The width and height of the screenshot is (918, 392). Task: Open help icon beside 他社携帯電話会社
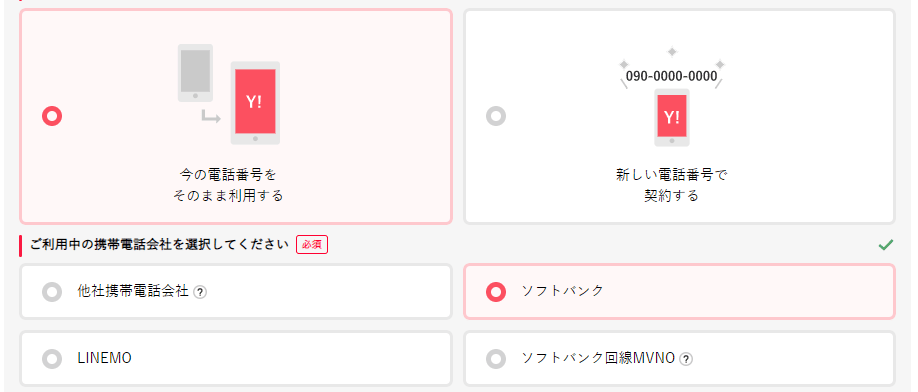click(200, 292)
